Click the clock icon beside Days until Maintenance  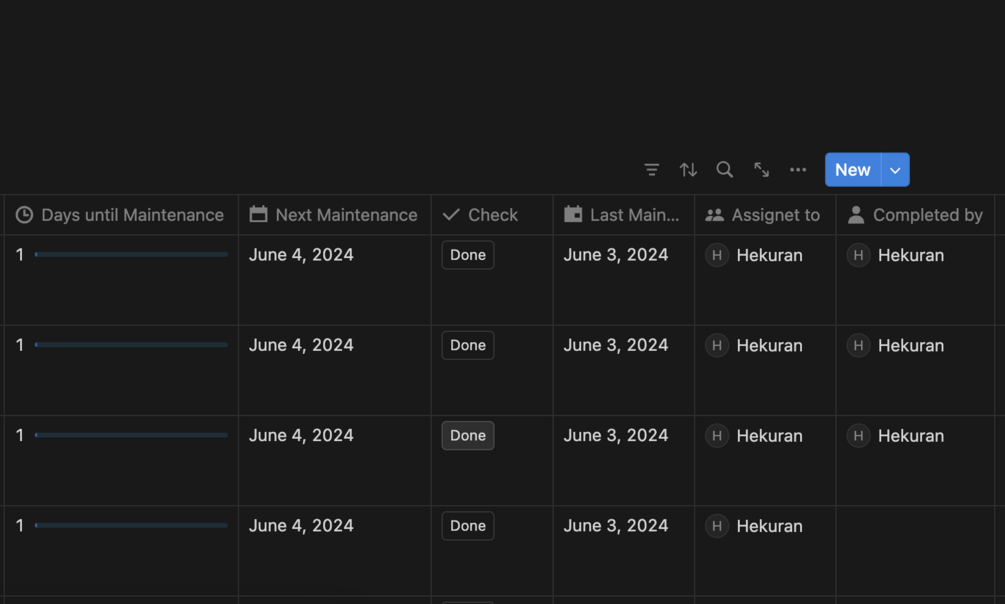(x=25, y=215)
